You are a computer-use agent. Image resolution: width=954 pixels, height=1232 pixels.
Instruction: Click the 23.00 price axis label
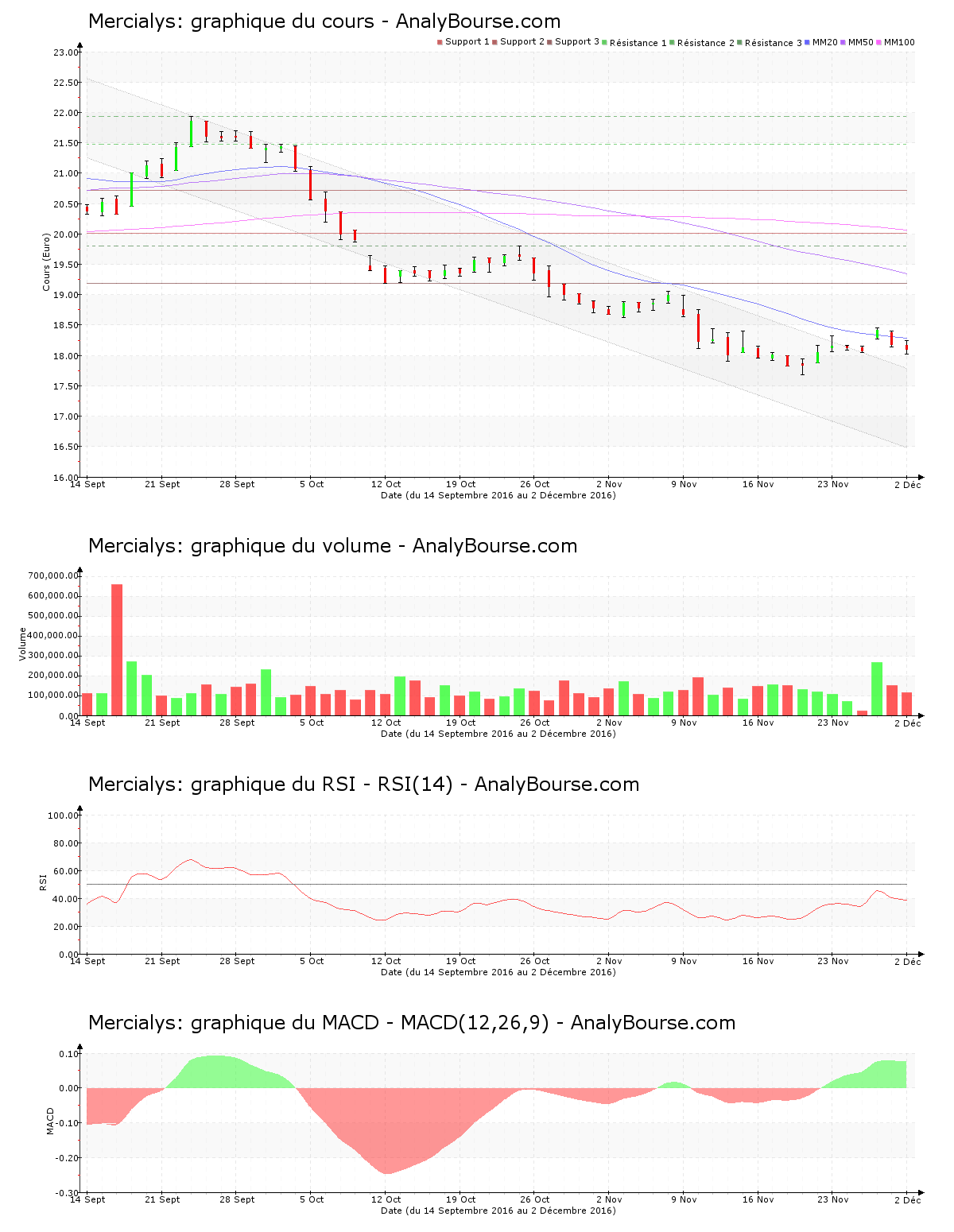pos(66,52)
